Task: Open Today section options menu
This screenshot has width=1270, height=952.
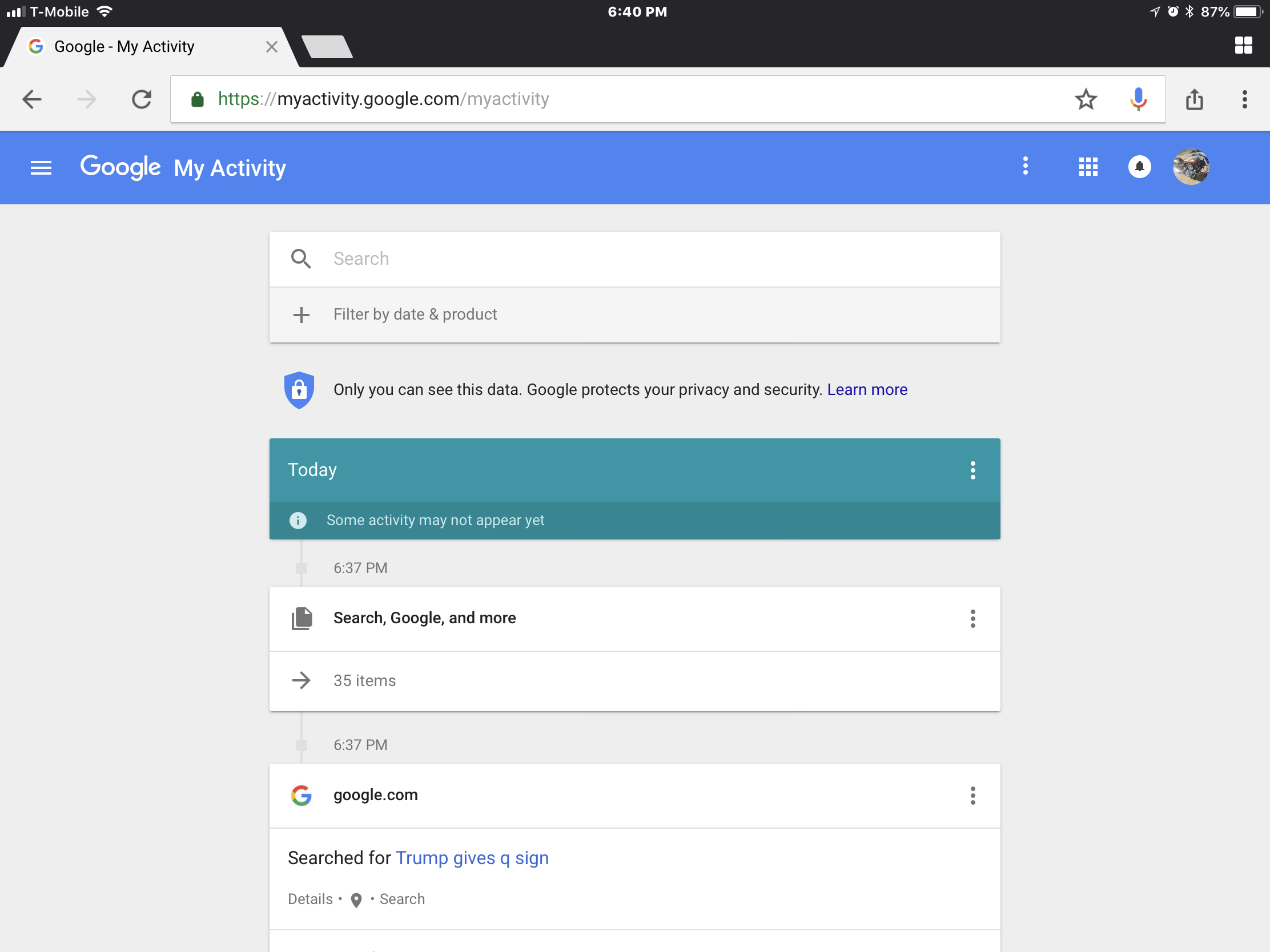Action: pos(972,470)
